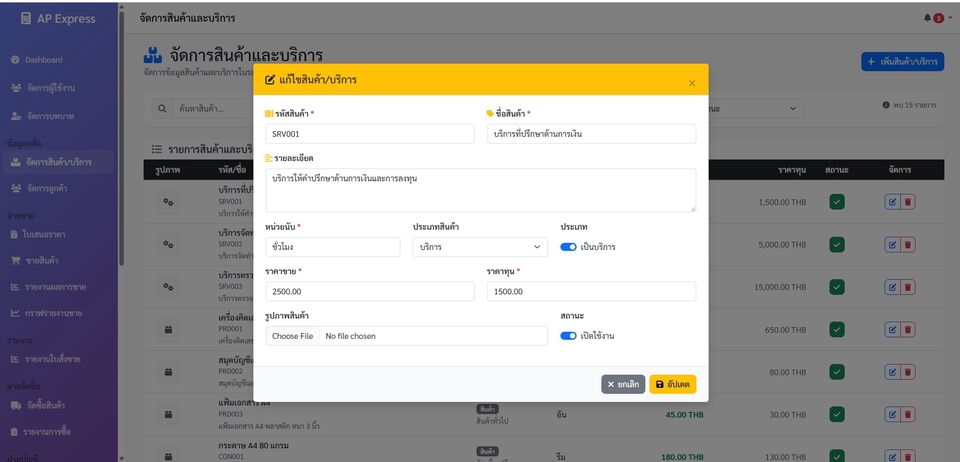Select จัดการสินค้า/บริการ in the sidebar
Screen dimensions: 960x462
click(60, 162)
